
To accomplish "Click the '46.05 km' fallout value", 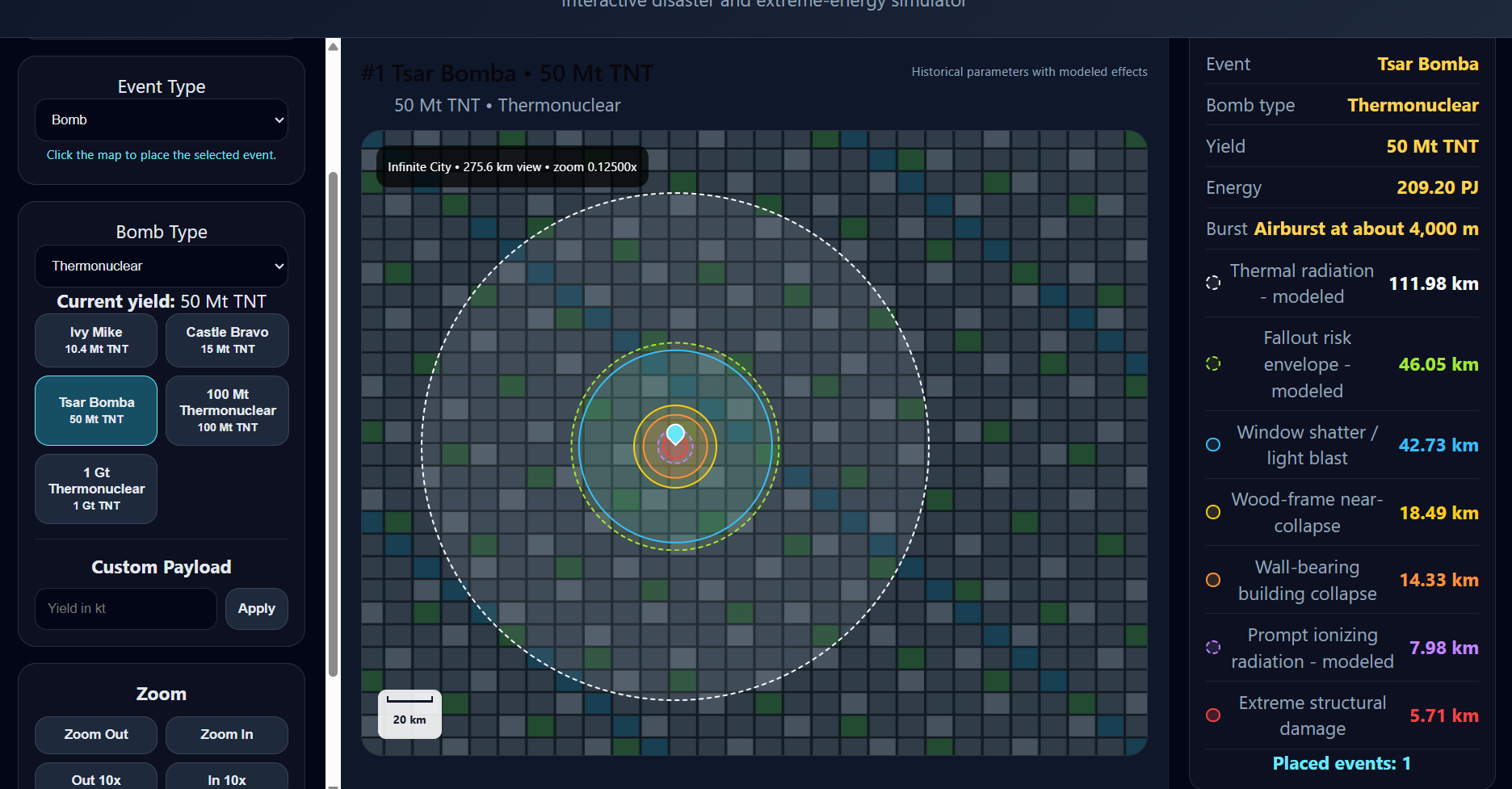I will [x=1438, y=364].
